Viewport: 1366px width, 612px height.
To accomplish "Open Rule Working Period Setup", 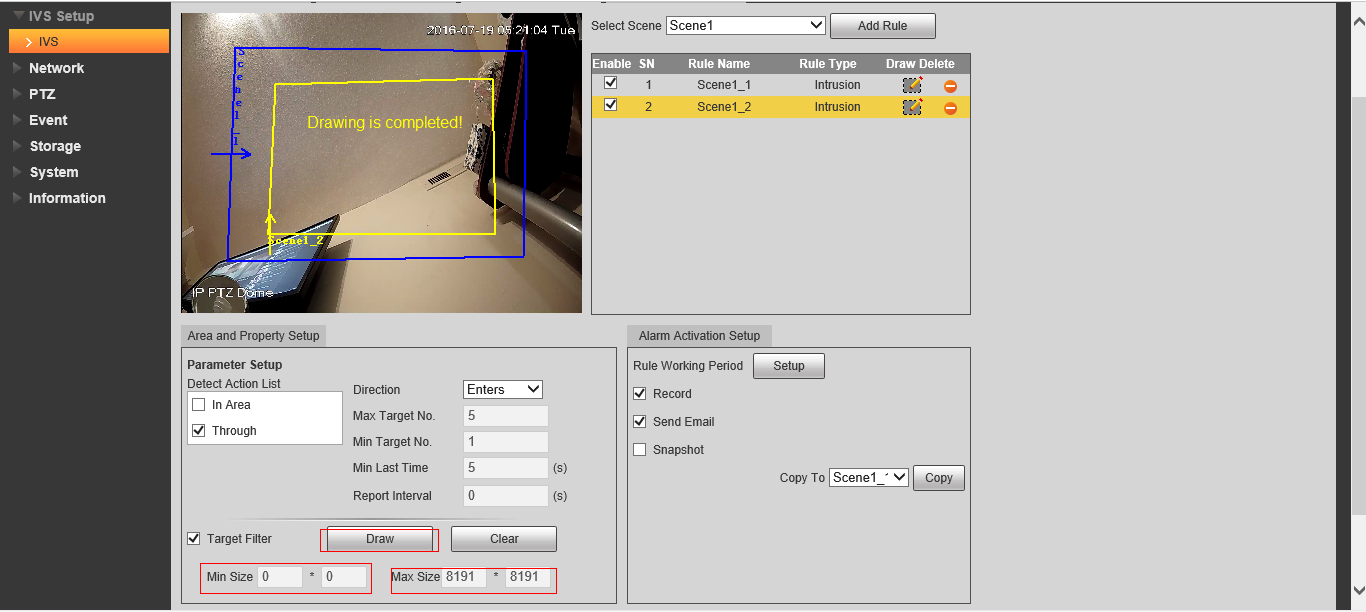I will (789, 366).
